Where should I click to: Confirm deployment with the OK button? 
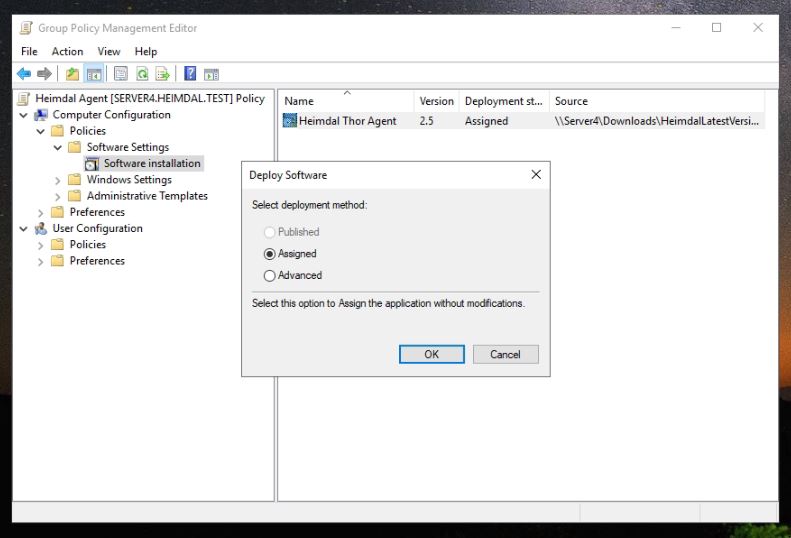[x=432, y=354]
